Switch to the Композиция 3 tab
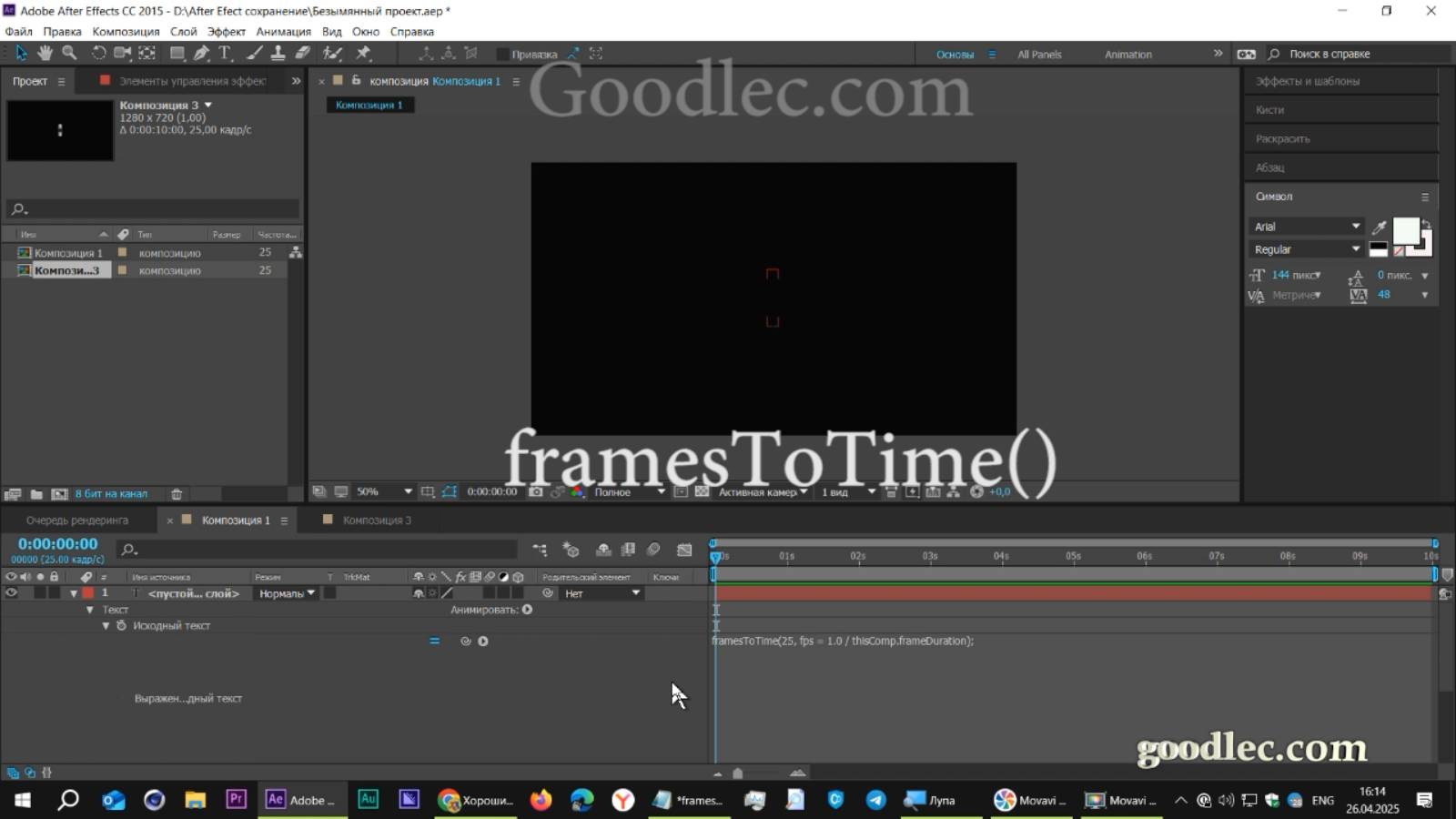The height and width of the screenshot is (819, 1456). [x=377, y=520]
